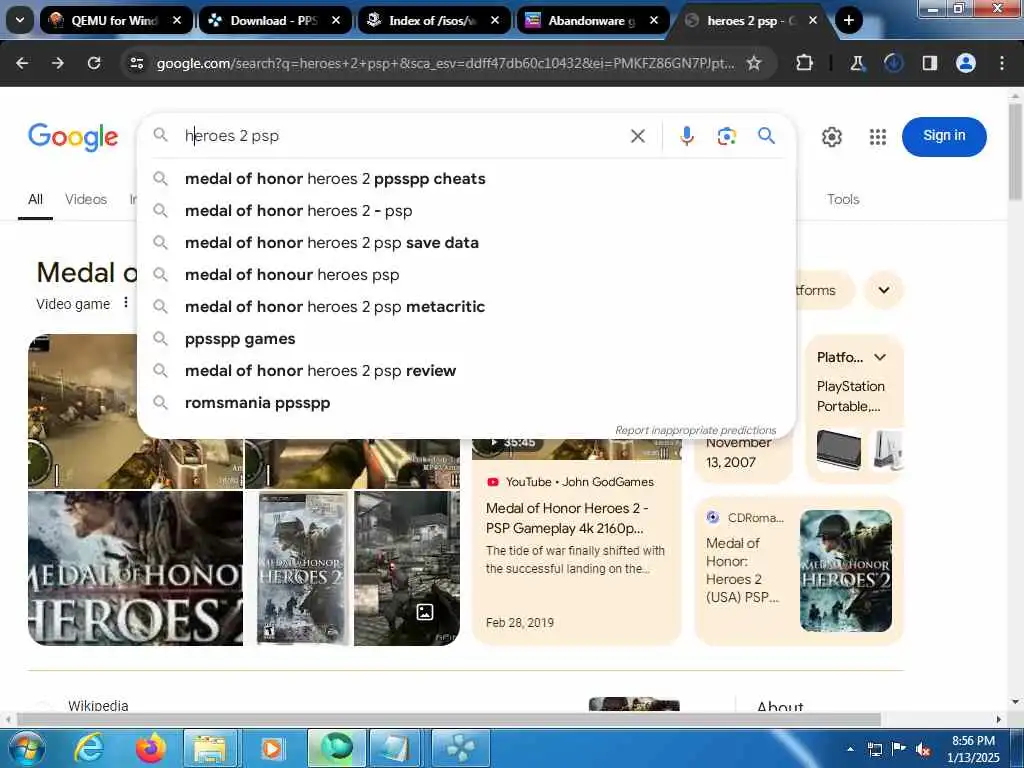Select the All results tab
The image size is (1024, 768).
pos(35,199)
